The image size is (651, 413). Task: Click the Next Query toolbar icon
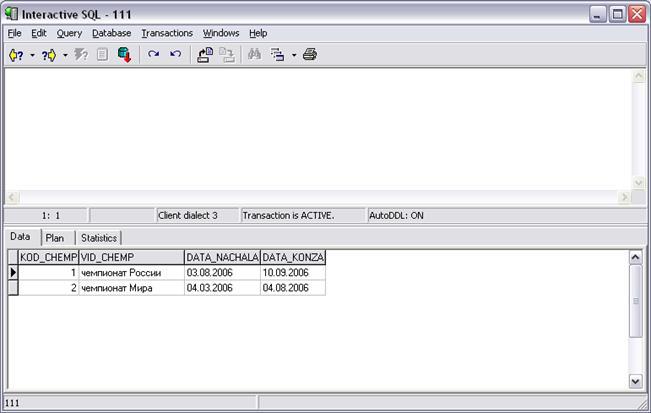point(48,55)
